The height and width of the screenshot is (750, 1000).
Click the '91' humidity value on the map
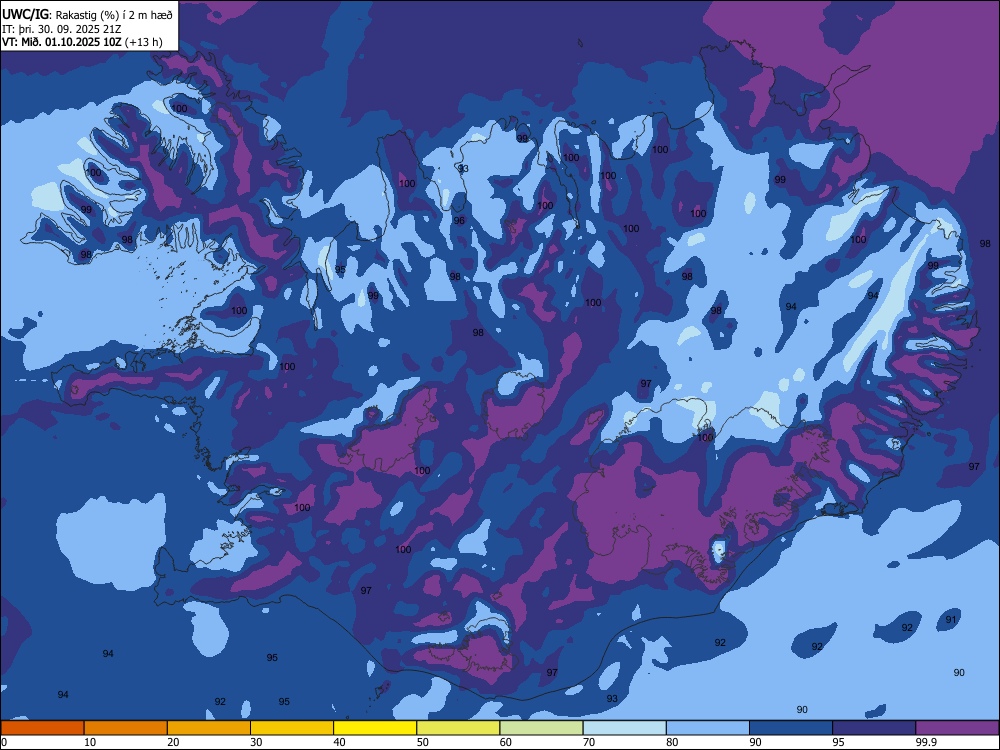[x=951, y=619]
